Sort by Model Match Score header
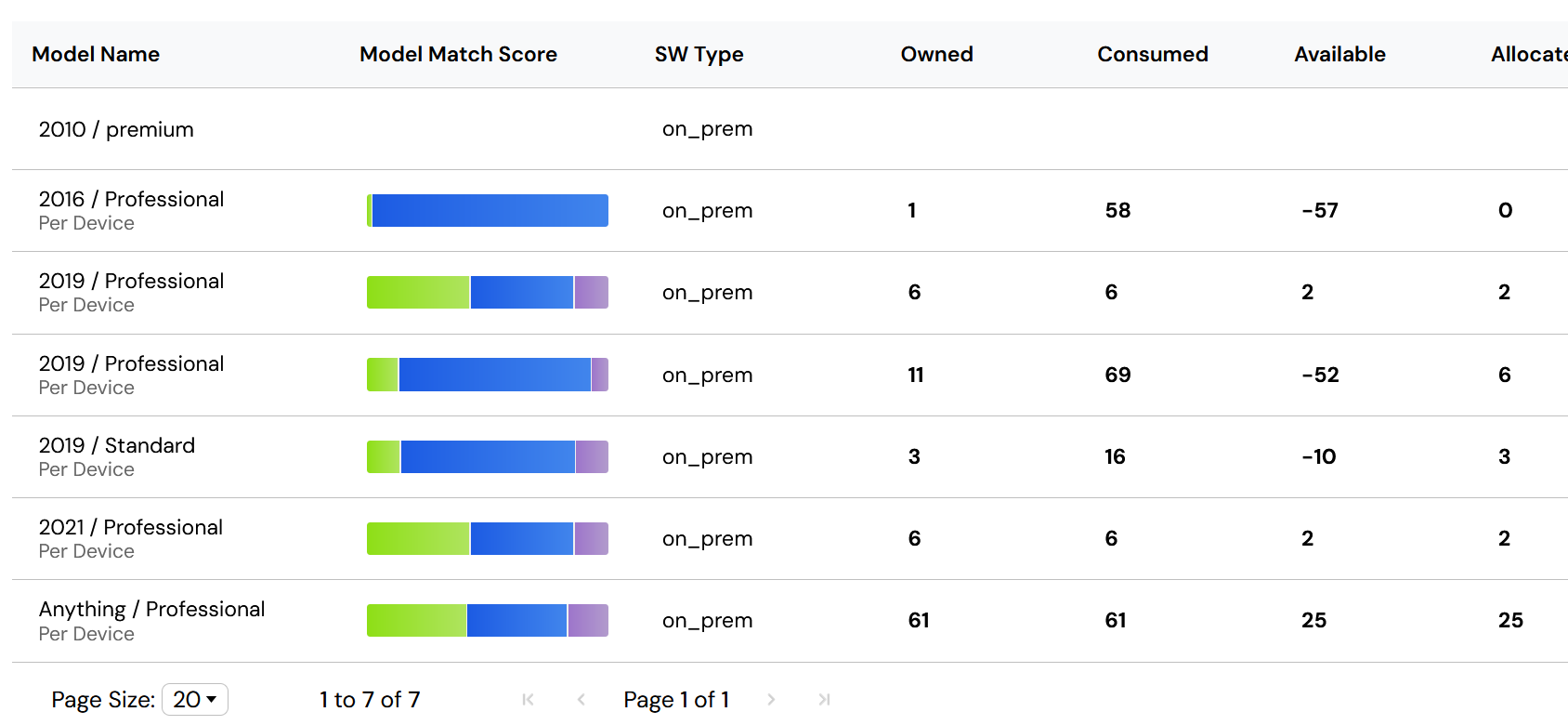The image size is (1568, 725). (x=458, y=55)
